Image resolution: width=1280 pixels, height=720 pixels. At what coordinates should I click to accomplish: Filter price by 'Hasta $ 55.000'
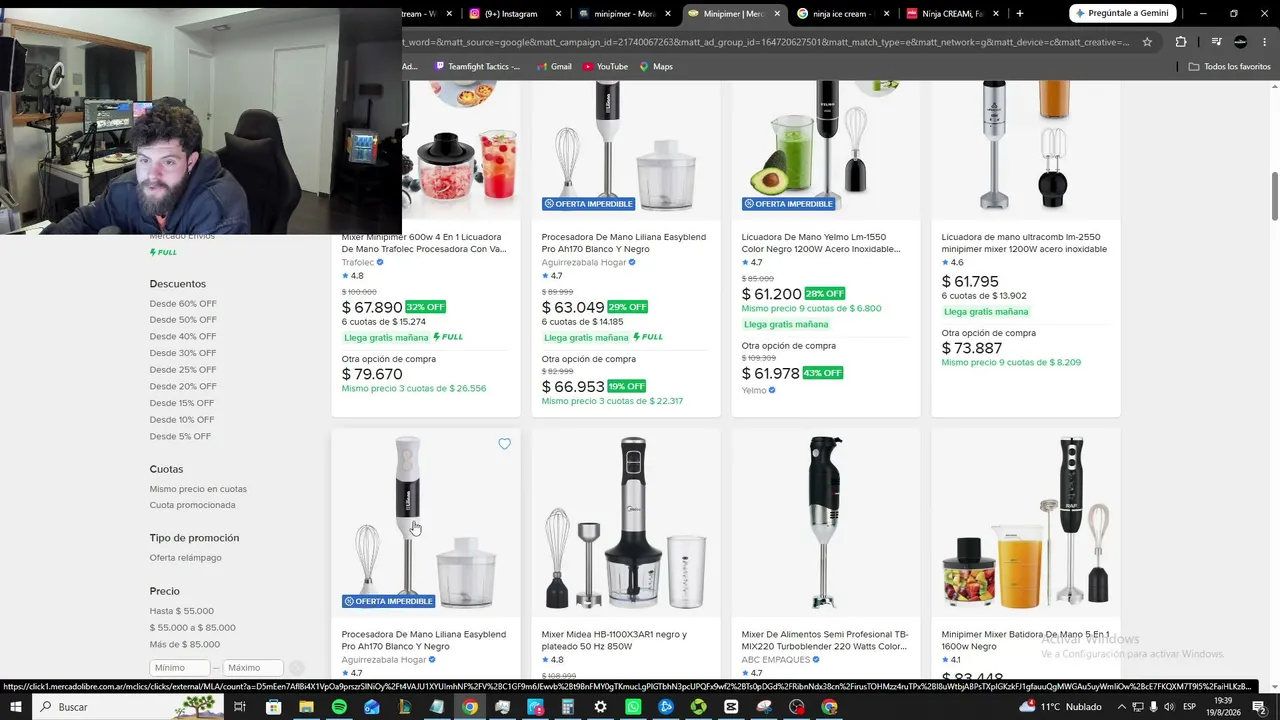pyautogui.click(x=182, y=611)
